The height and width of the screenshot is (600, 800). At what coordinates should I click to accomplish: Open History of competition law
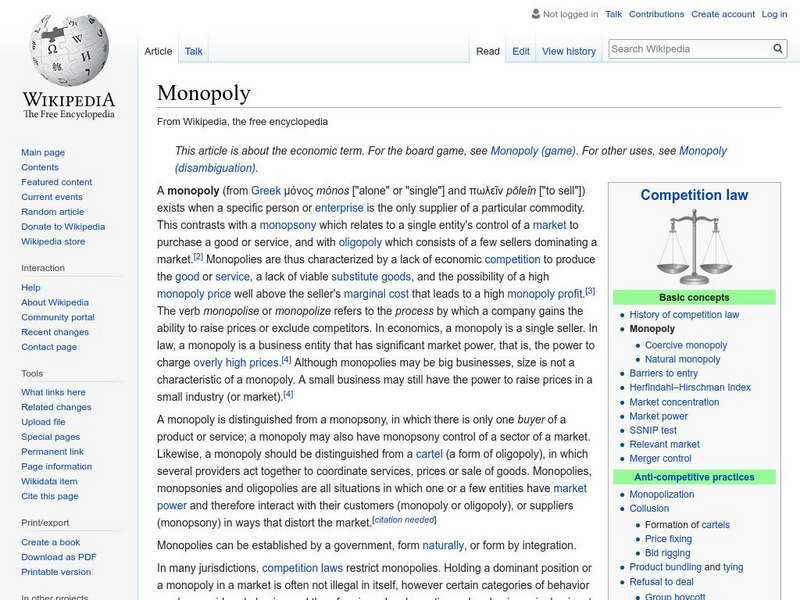coord(684,315)
